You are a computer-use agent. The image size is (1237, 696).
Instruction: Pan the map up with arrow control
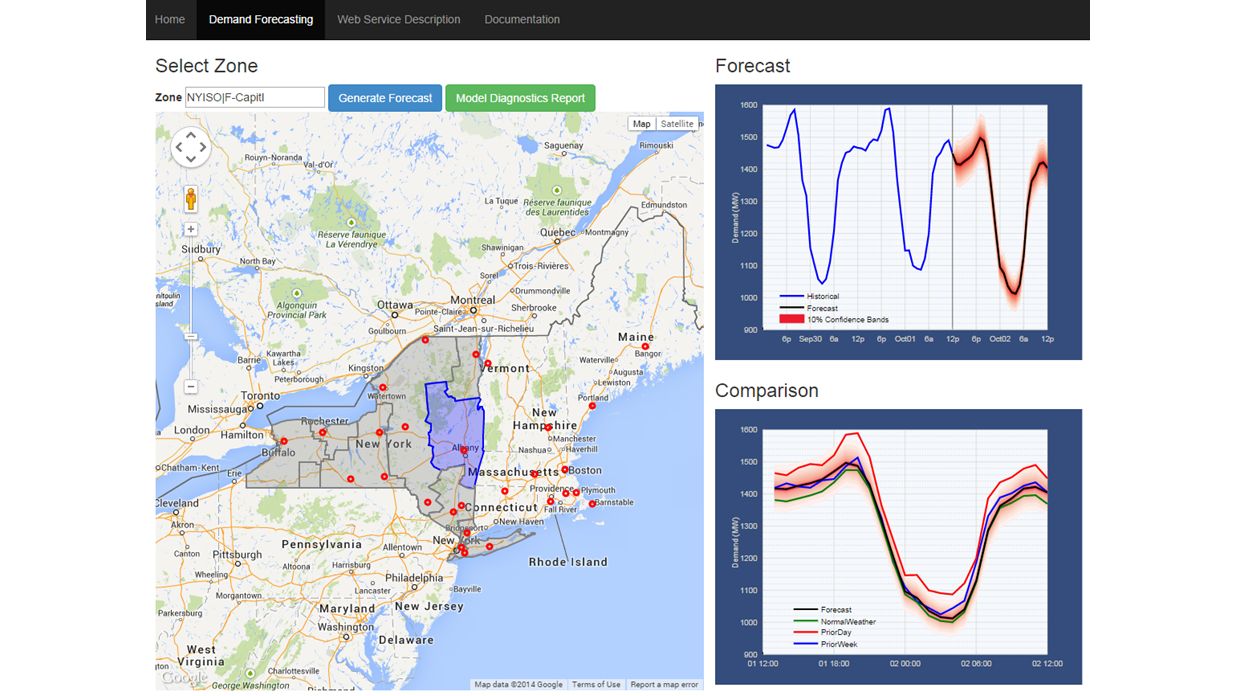191,135
